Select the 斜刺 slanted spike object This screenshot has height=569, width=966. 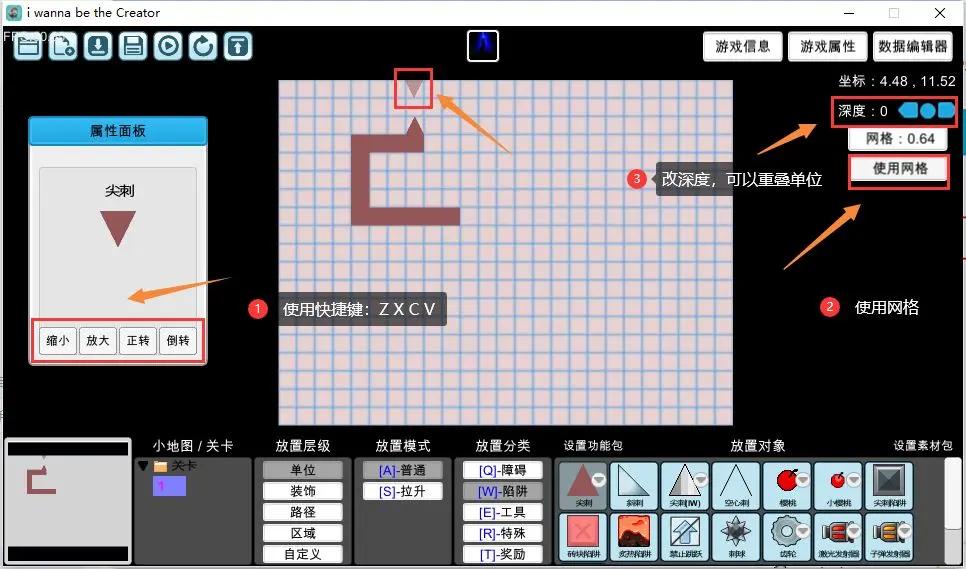634,486
